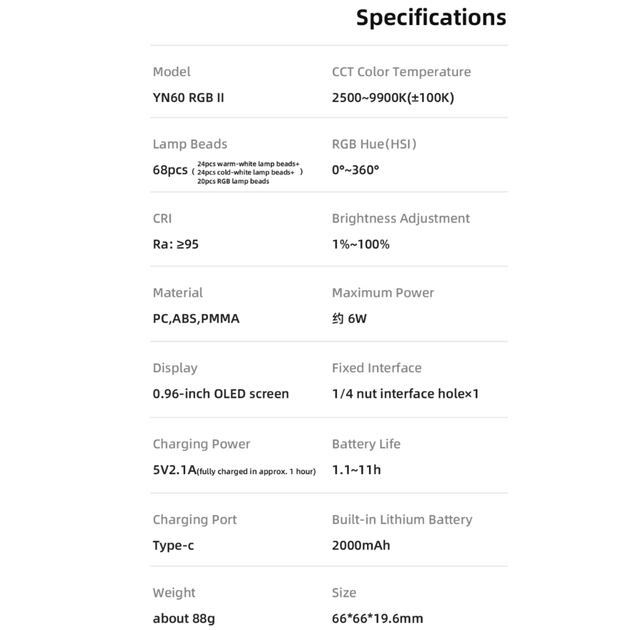Click the Ra: ≥95 CRI value
Viewport: 630px width, 630px height.
point(175,244)
